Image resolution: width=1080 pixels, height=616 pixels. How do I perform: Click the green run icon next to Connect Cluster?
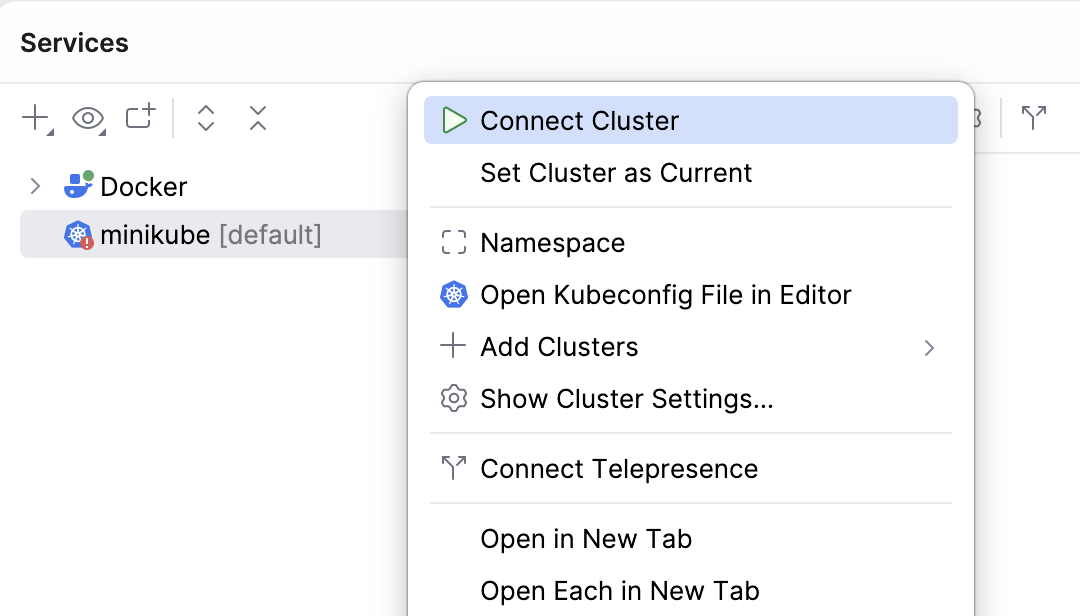[456, 119]
